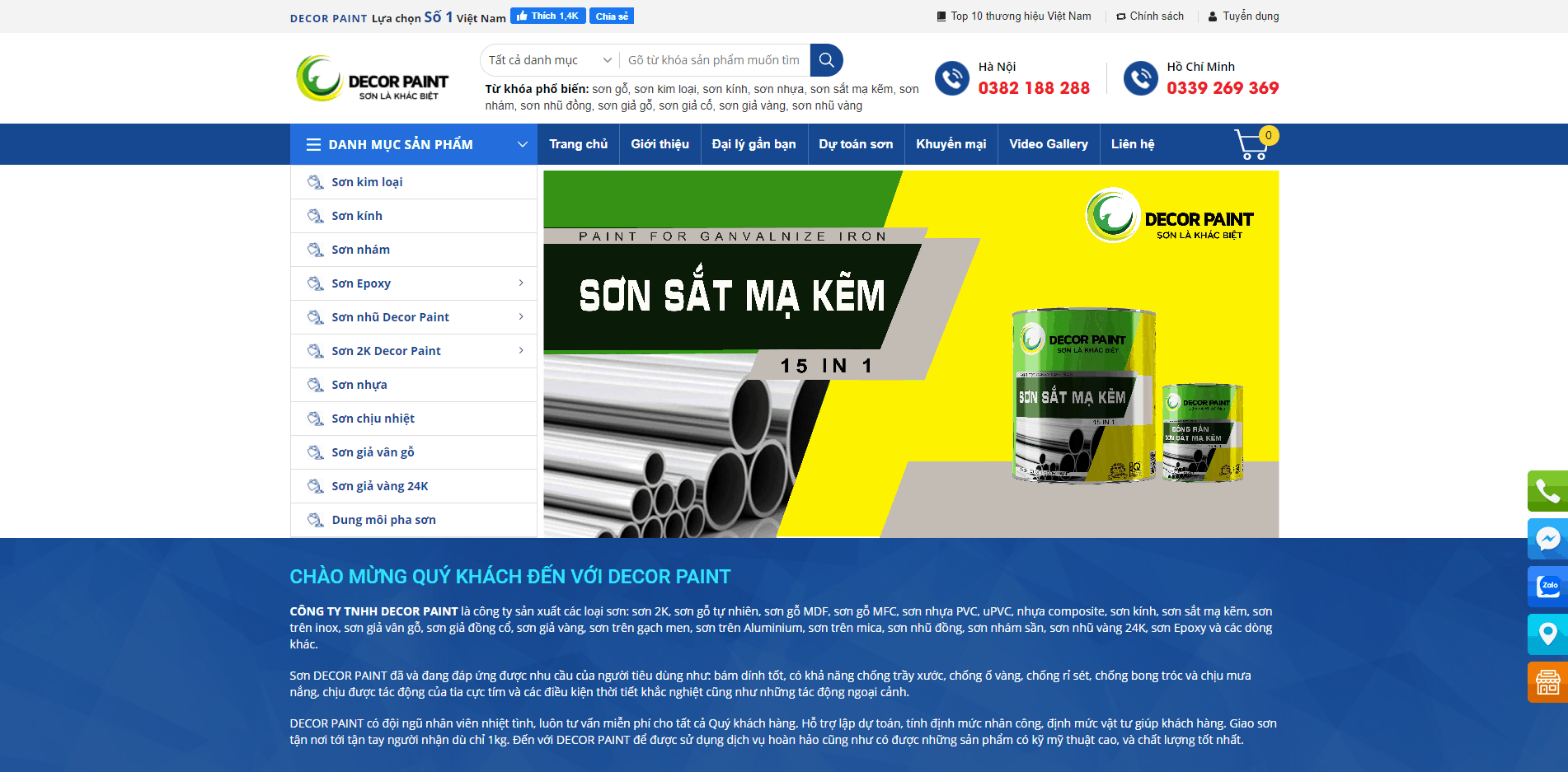Open Khuyến mại menu item

tap(951, 144)
